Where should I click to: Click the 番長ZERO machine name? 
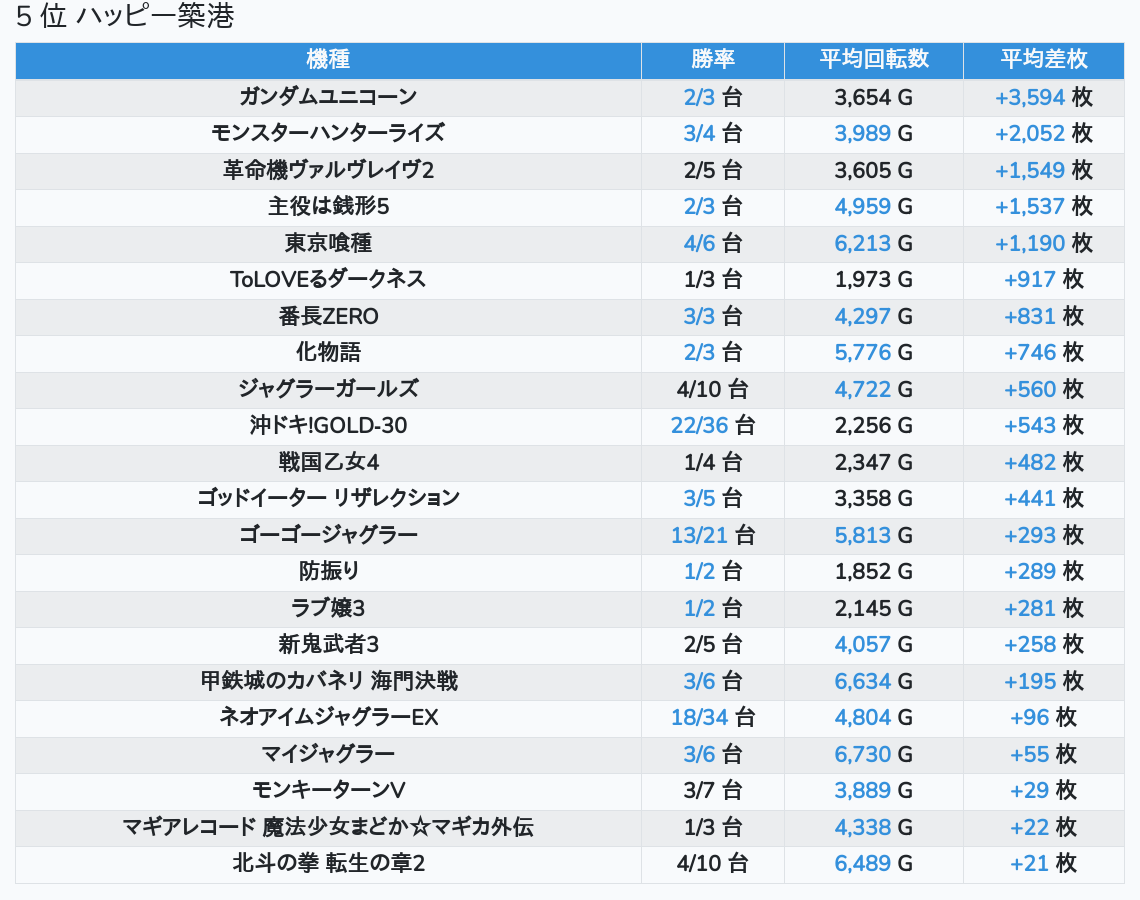pos(328,317)
